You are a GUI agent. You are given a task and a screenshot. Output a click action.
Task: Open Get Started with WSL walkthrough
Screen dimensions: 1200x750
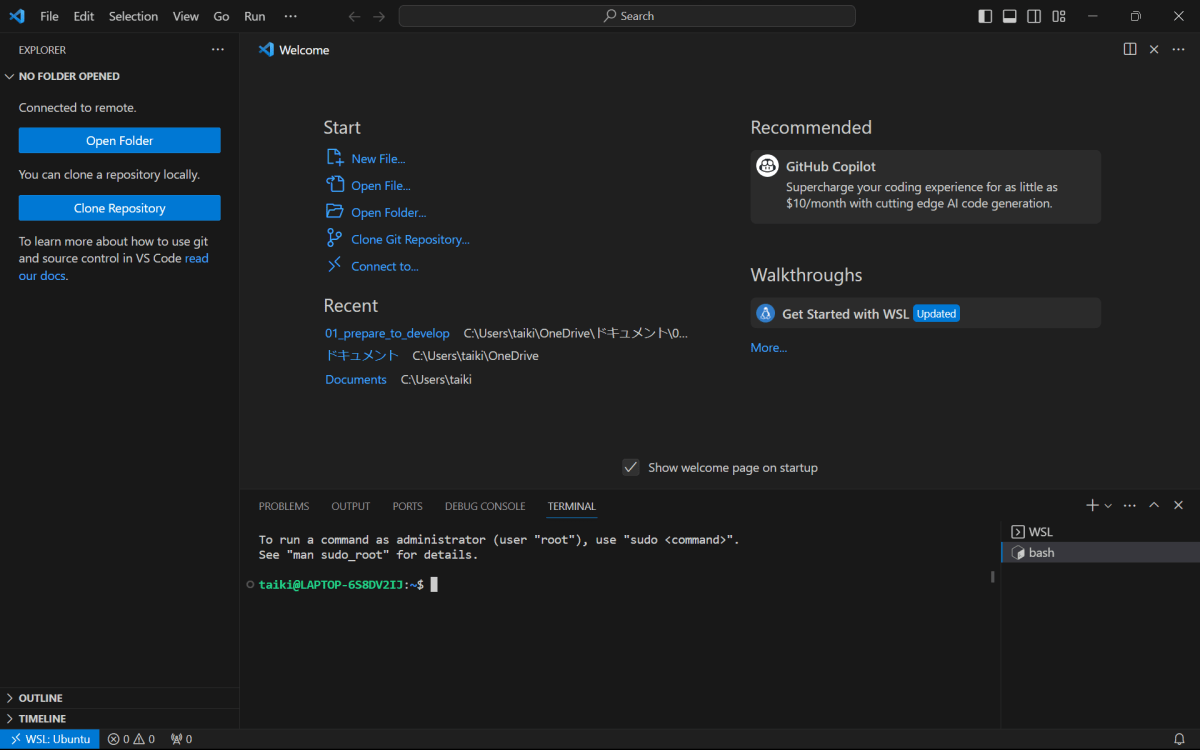coord(925,313)
